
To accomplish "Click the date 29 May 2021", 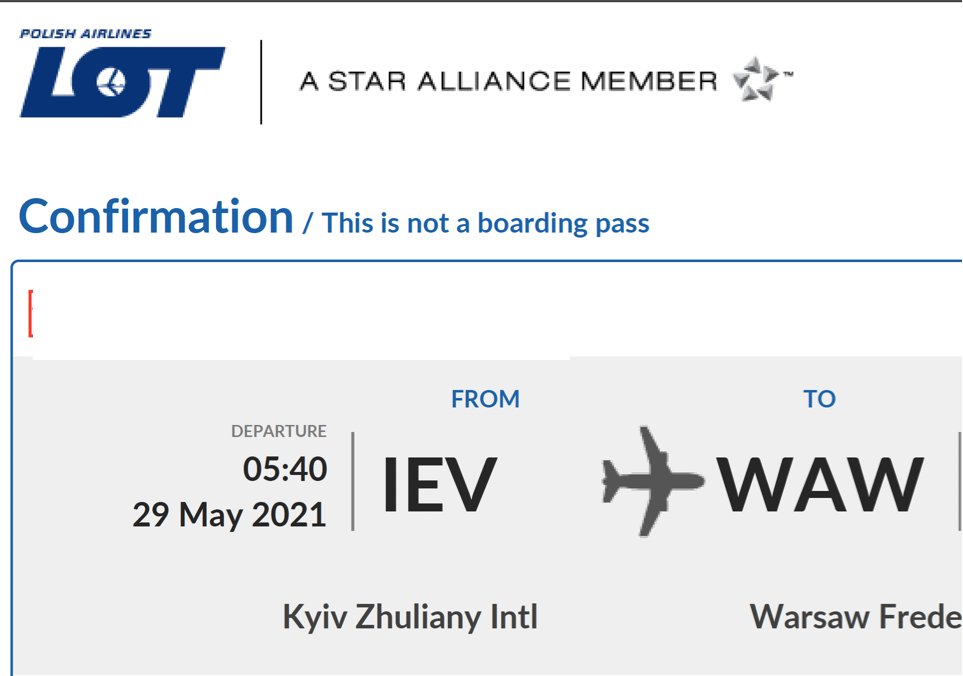I will [229, 514].
